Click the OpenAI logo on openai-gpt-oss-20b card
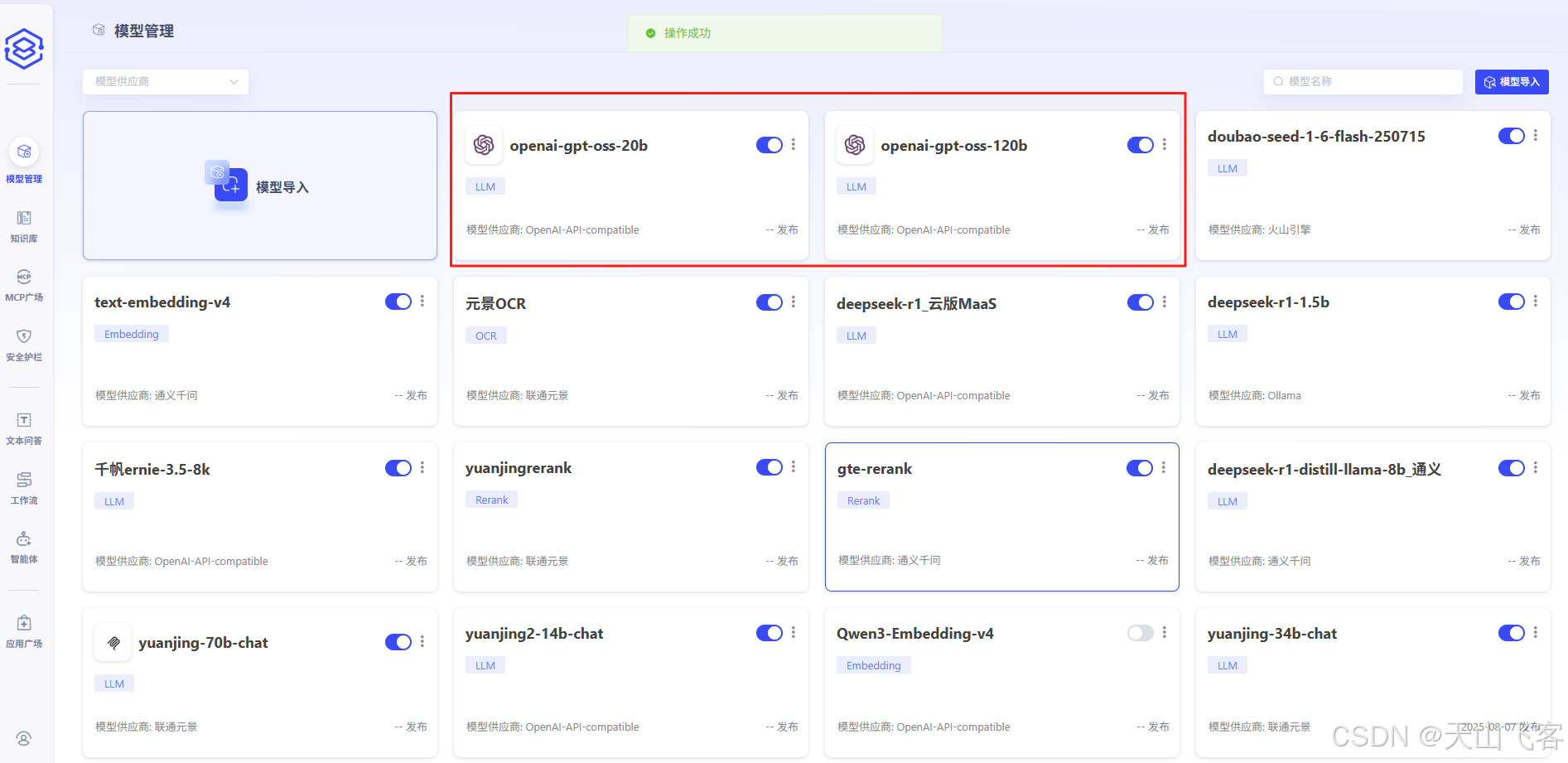1568x763 pixels. click(x=484, y=145)
